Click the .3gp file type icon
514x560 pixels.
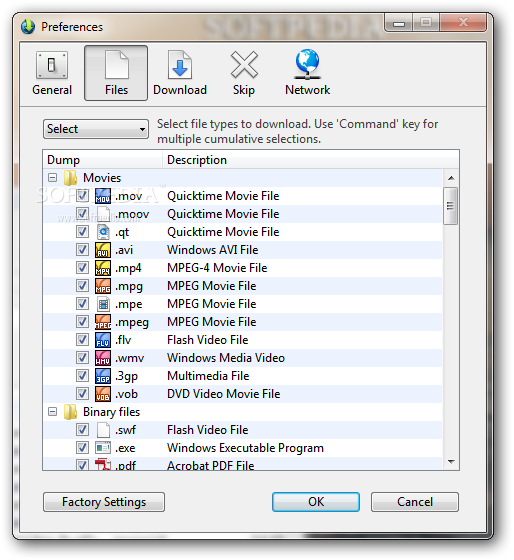103,376
